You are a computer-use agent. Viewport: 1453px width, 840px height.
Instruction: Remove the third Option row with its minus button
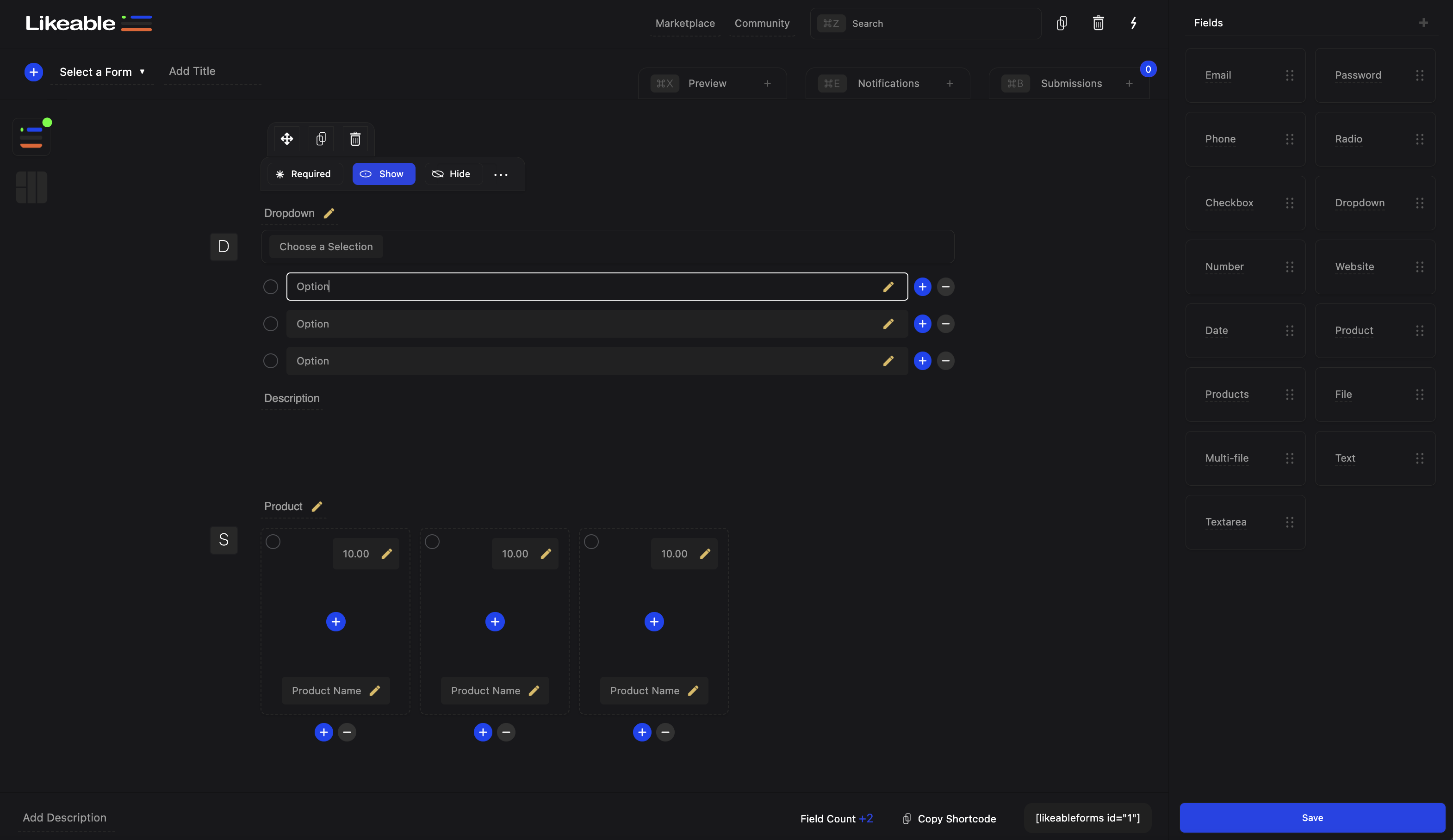[945, 361]
